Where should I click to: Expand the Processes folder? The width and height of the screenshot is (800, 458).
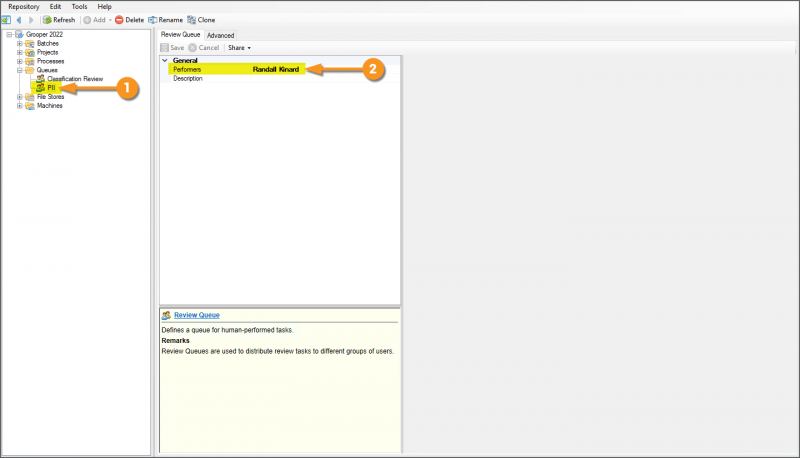click(x=19, y=61)
